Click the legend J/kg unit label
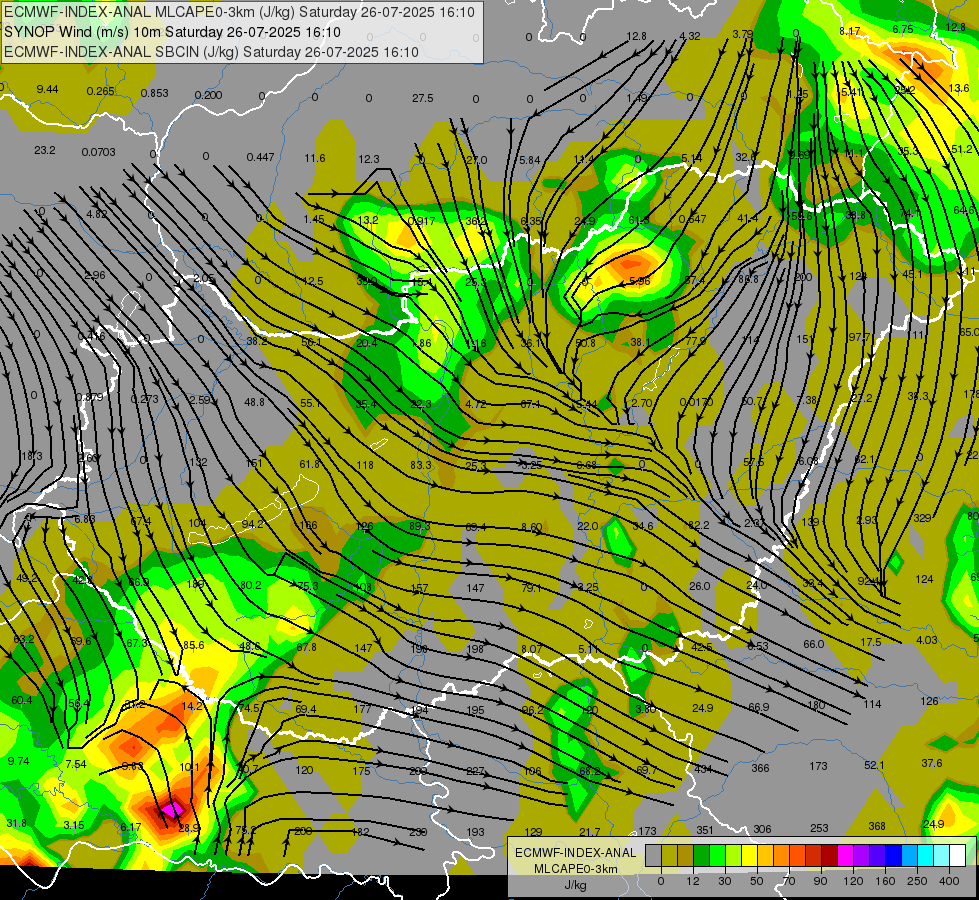This screenshot has height=900, width=979. point(575,885)
